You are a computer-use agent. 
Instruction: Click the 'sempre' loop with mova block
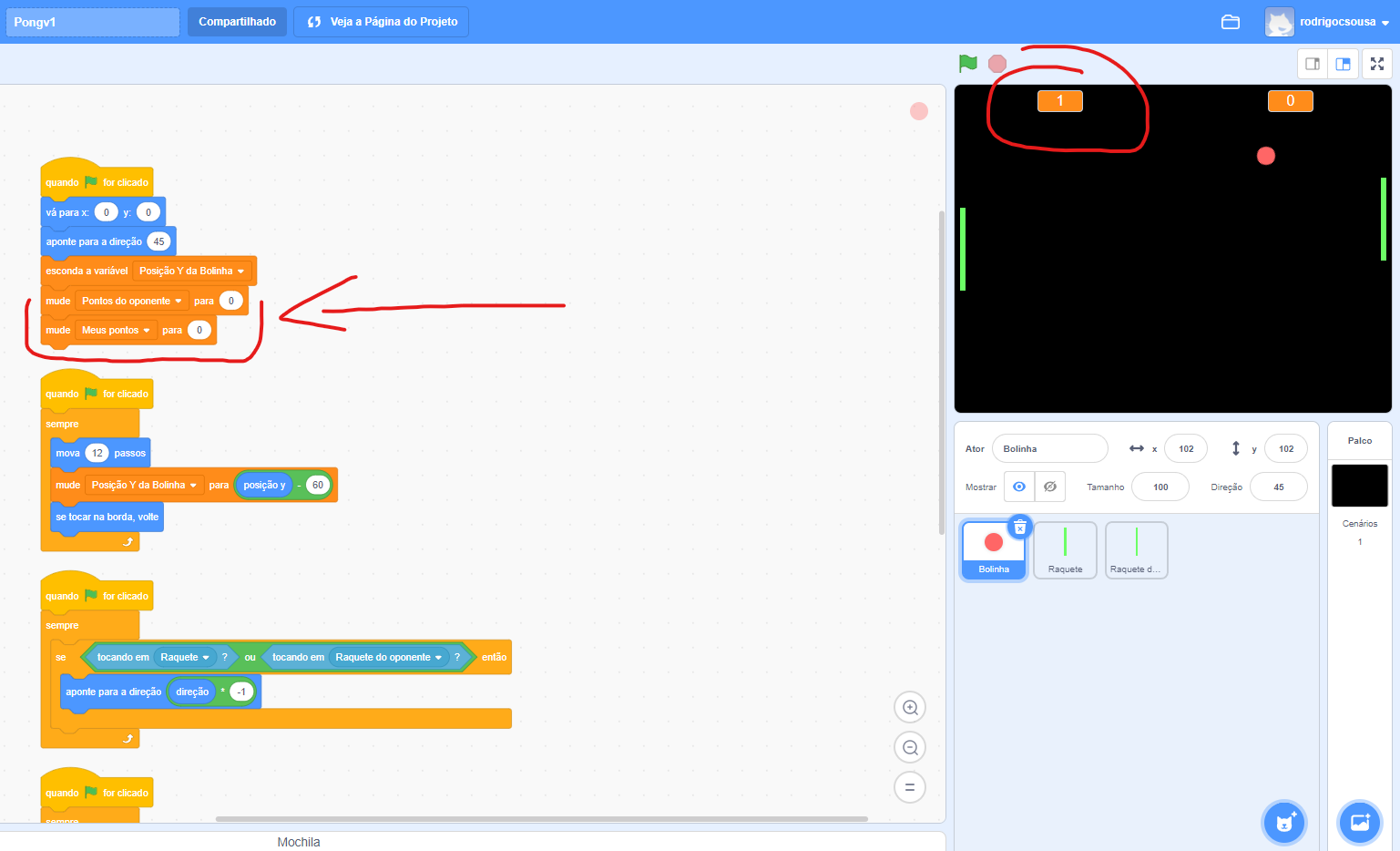point(62,424)
